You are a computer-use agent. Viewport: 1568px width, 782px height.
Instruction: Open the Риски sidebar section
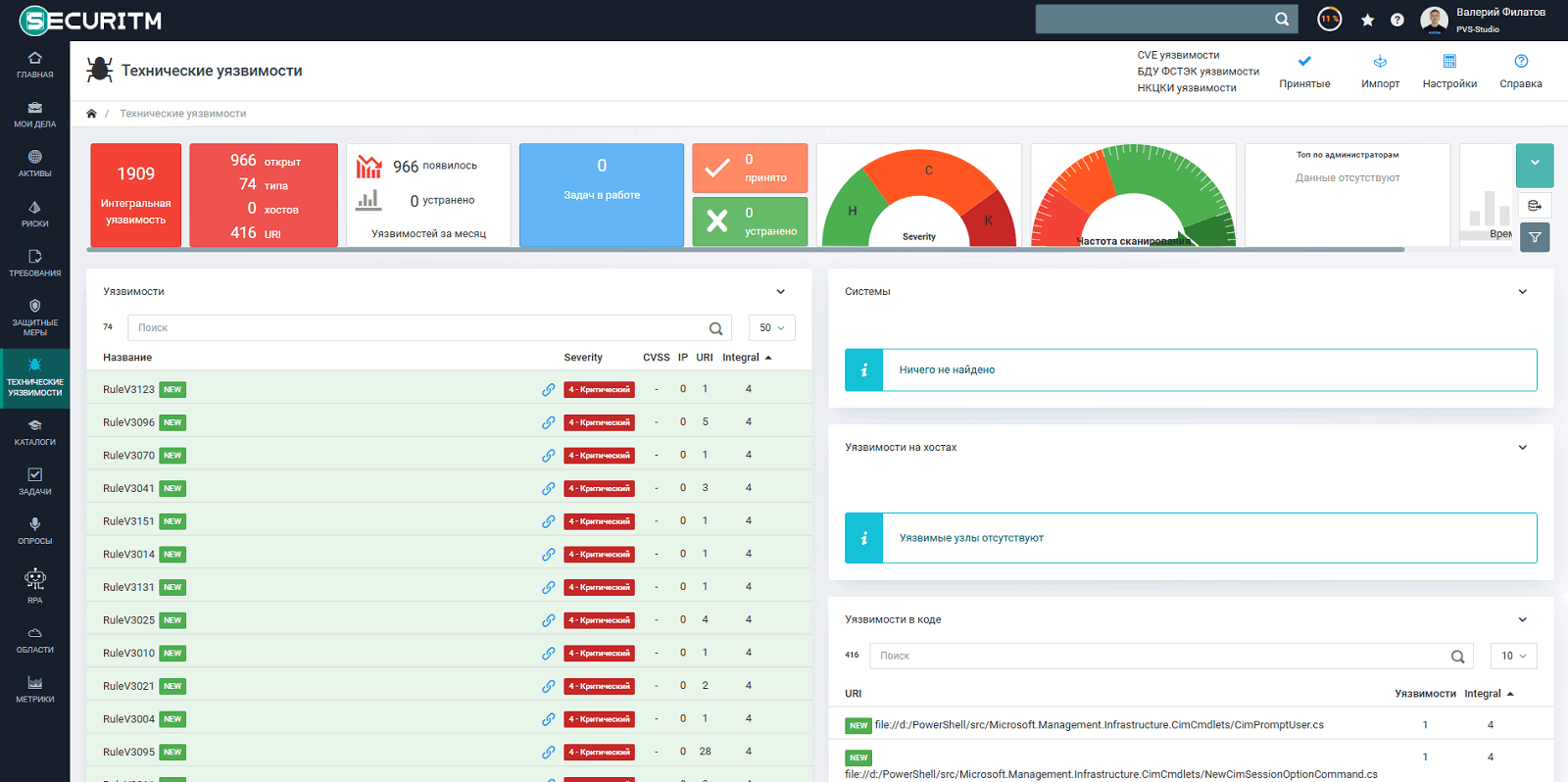pyautogui.click(x=34, y=214)
